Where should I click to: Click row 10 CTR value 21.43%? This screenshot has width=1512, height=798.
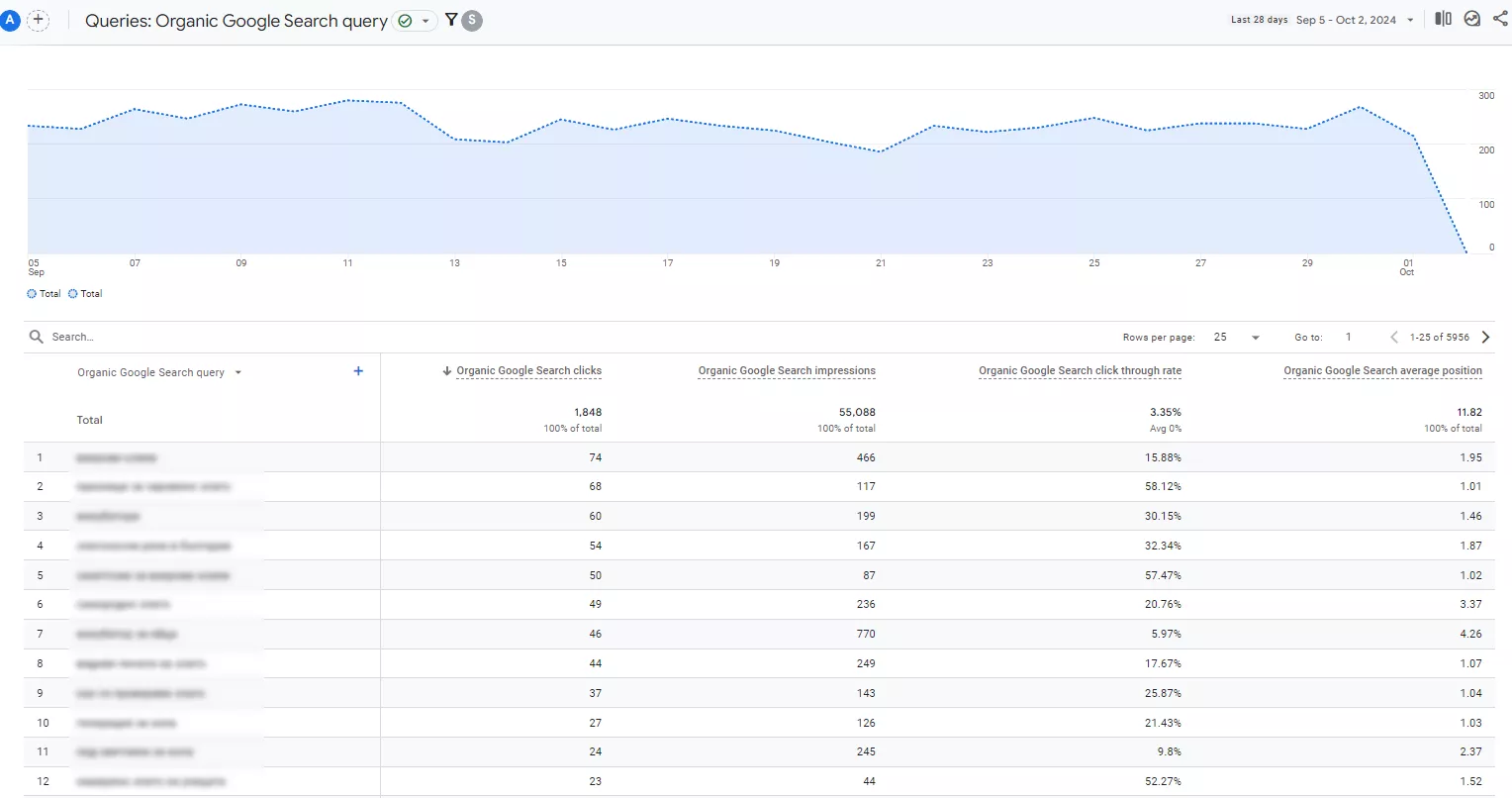pos(1163,723)
